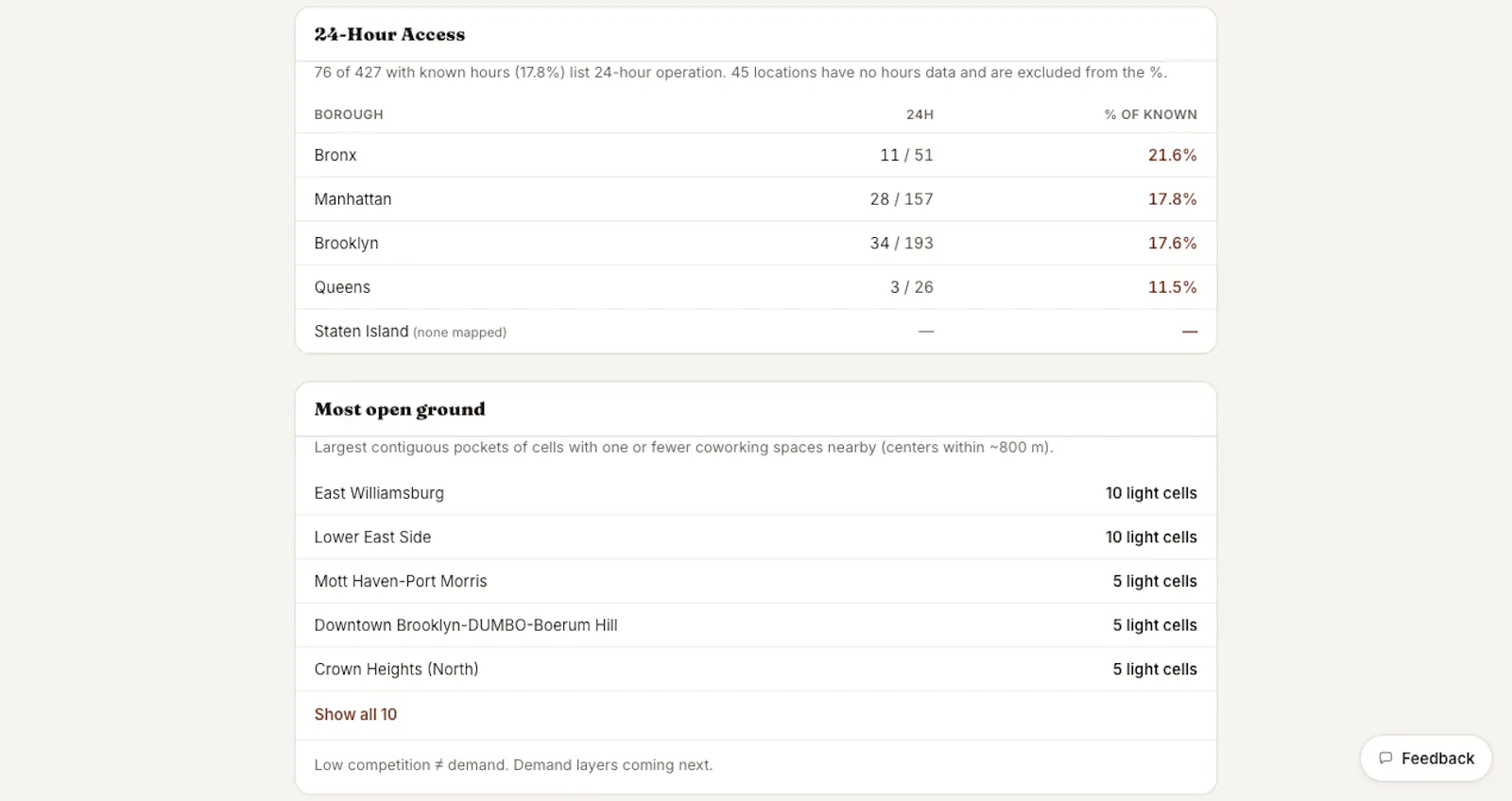Image resolution: width=1512 pixels, height=801 pixels.
Task: Click the 24-Hour Access card heading
Action: coord(389,34)
